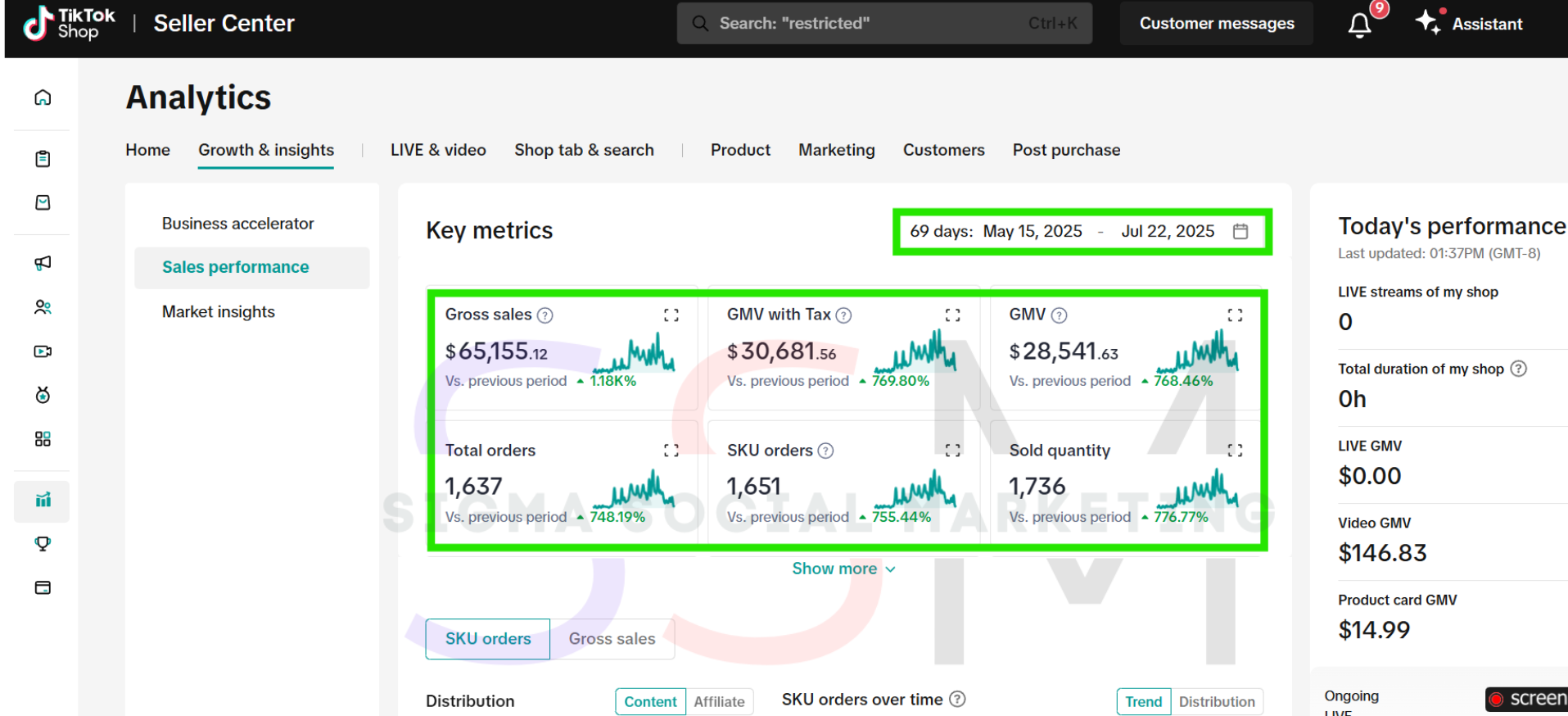
Task: Switch the chart to Gross sales
Action: pyautogui.click(x=612, y=639)
